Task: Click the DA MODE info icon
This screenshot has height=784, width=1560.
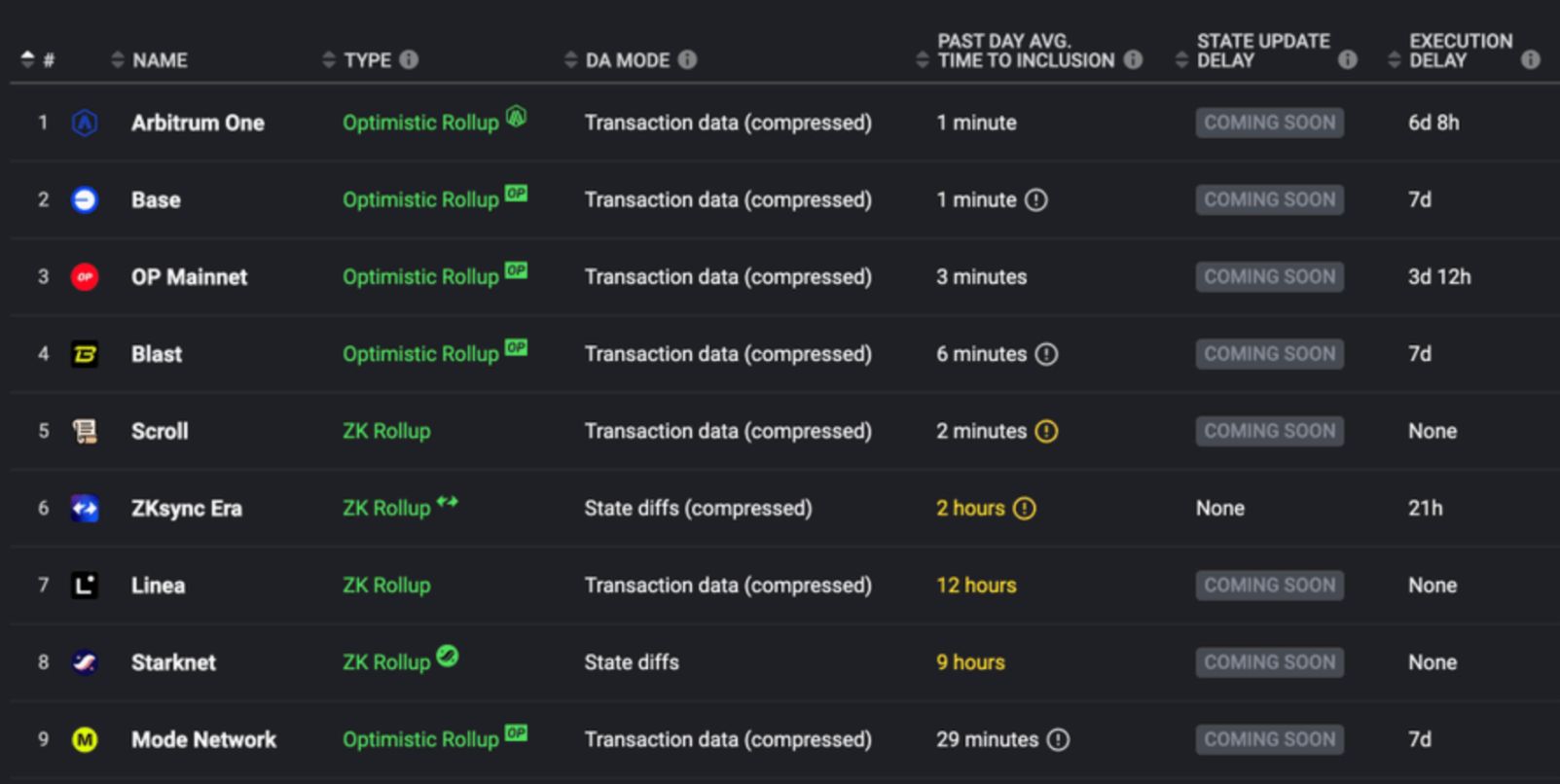Action: [687, 59]
